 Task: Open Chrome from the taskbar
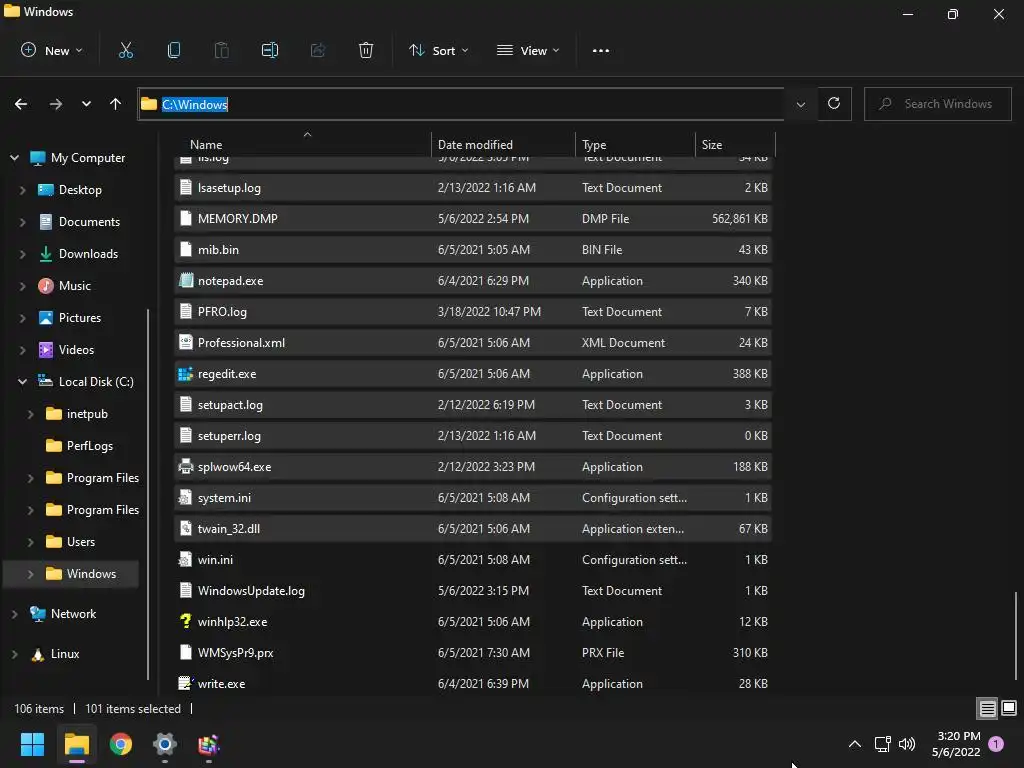[121, 744]
